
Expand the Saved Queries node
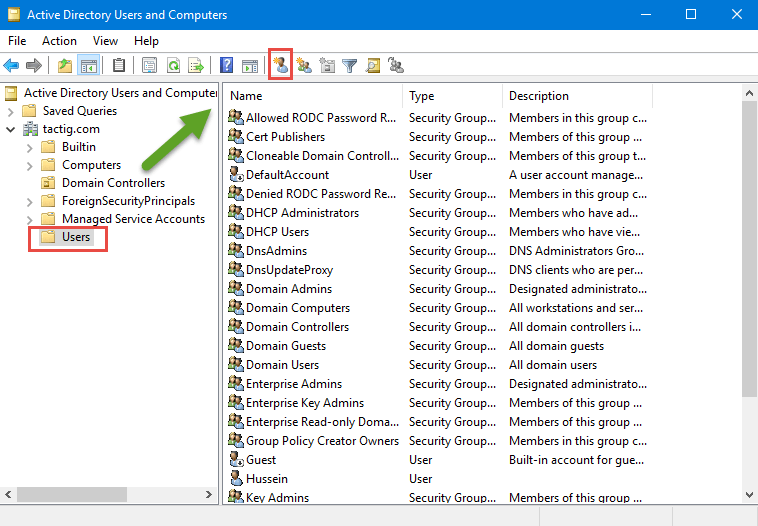click(x=11, y=112)
